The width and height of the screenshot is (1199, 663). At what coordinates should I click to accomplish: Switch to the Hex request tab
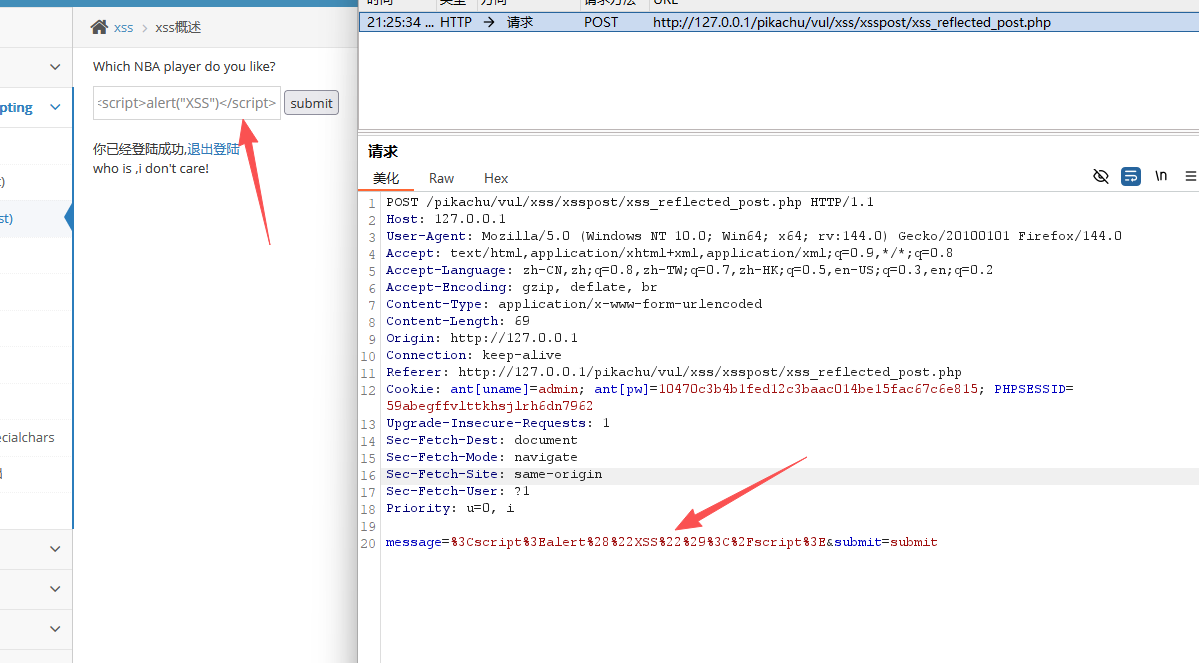point(496,178)
